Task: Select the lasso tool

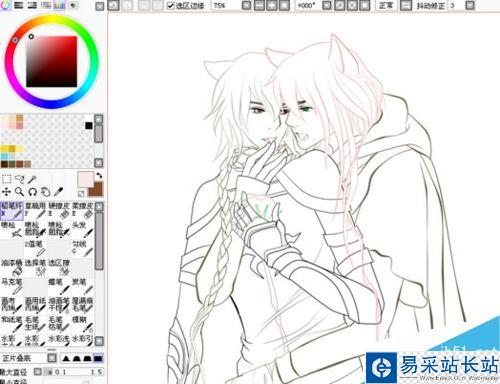Action: [x=20, y=179]
